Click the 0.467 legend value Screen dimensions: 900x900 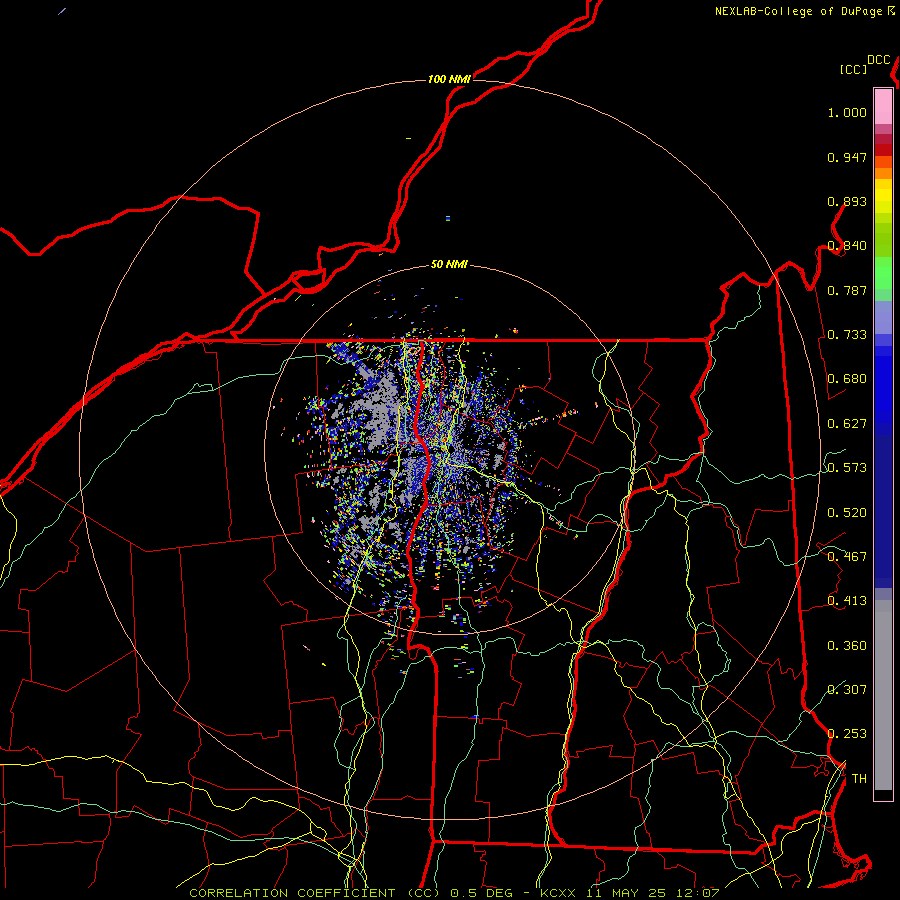pos(847,557)
